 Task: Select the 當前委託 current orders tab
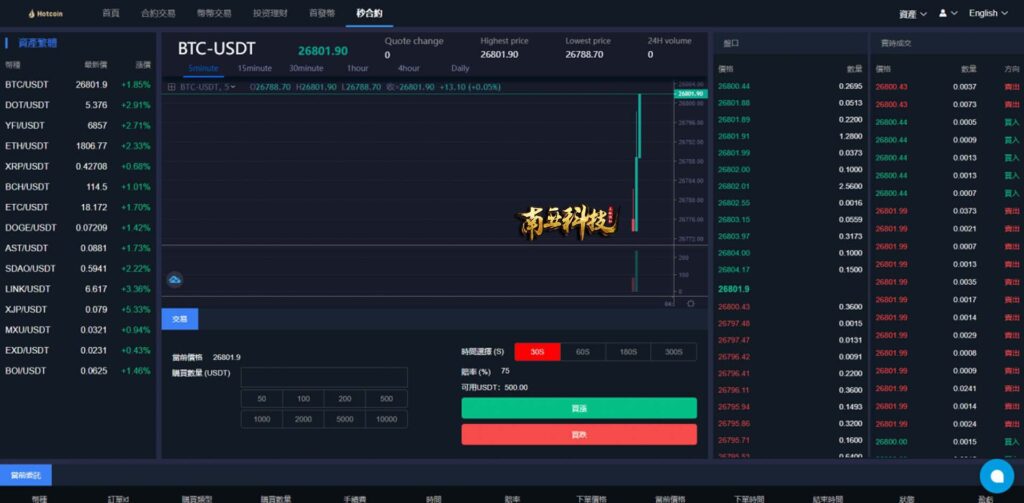(25, 475)
